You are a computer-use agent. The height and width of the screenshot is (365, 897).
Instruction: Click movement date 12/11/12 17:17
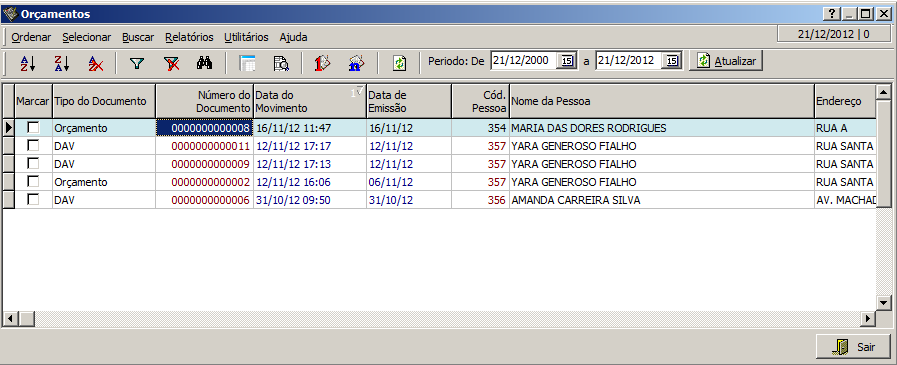[x=309, y=146]
